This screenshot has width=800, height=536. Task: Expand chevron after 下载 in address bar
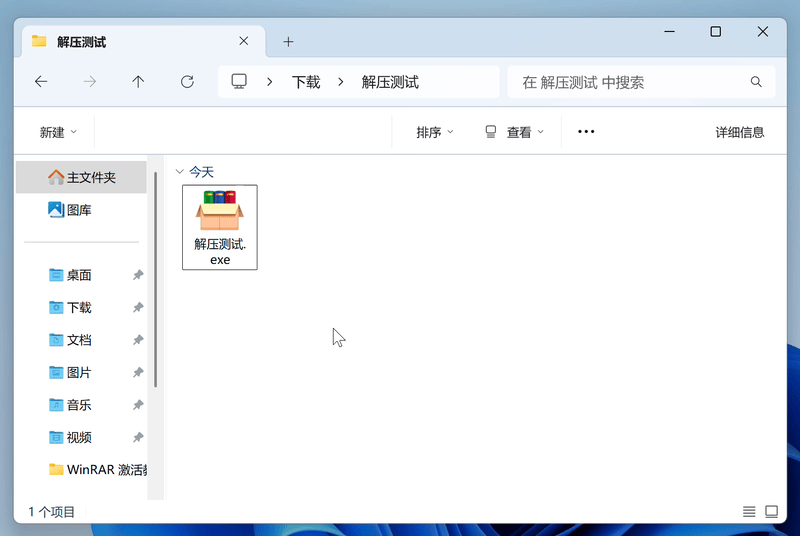coord(341,82)
